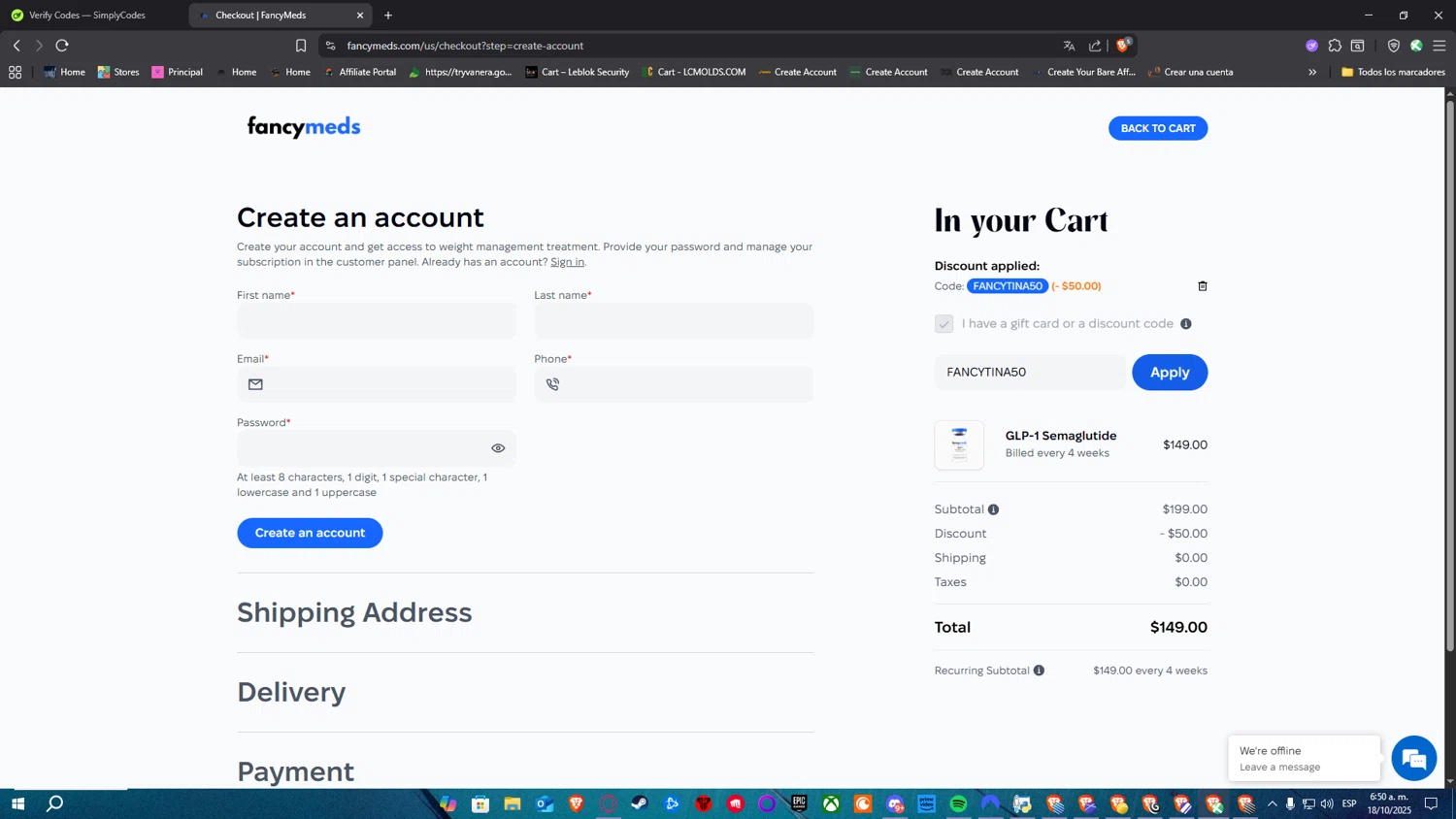Open the live chat bubble icon
Image resolution: width=1456 pixels, height=819 pixels.
[x=1413, y=759]
